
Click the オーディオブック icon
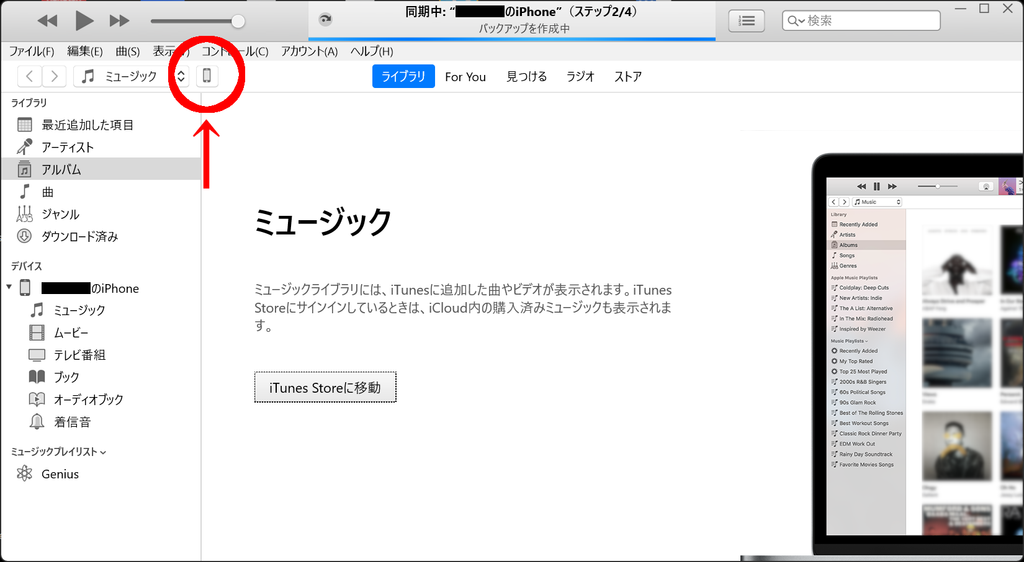coord(37,399)
